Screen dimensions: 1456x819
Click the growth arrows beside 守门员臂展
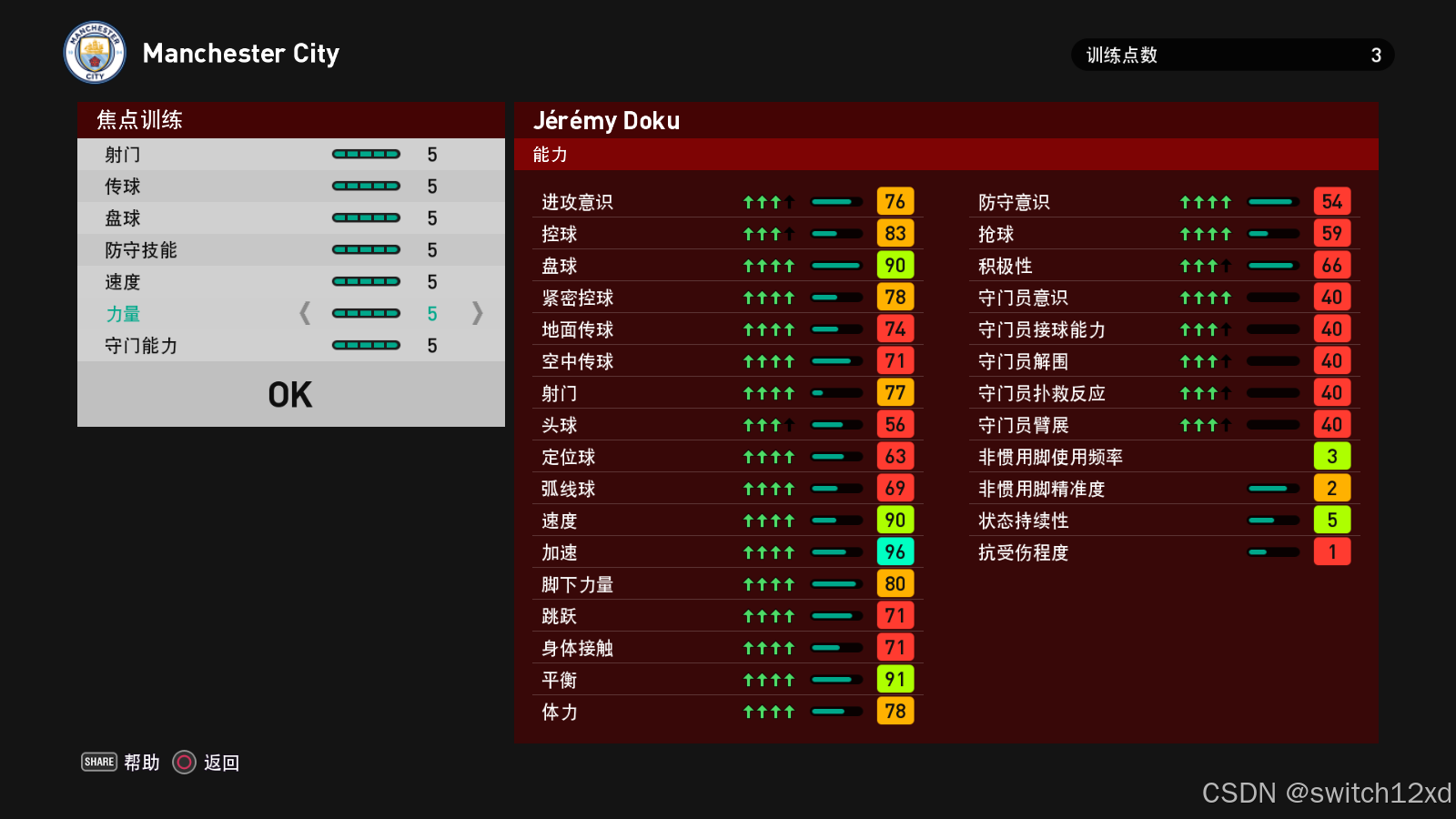pos(1206,425)
